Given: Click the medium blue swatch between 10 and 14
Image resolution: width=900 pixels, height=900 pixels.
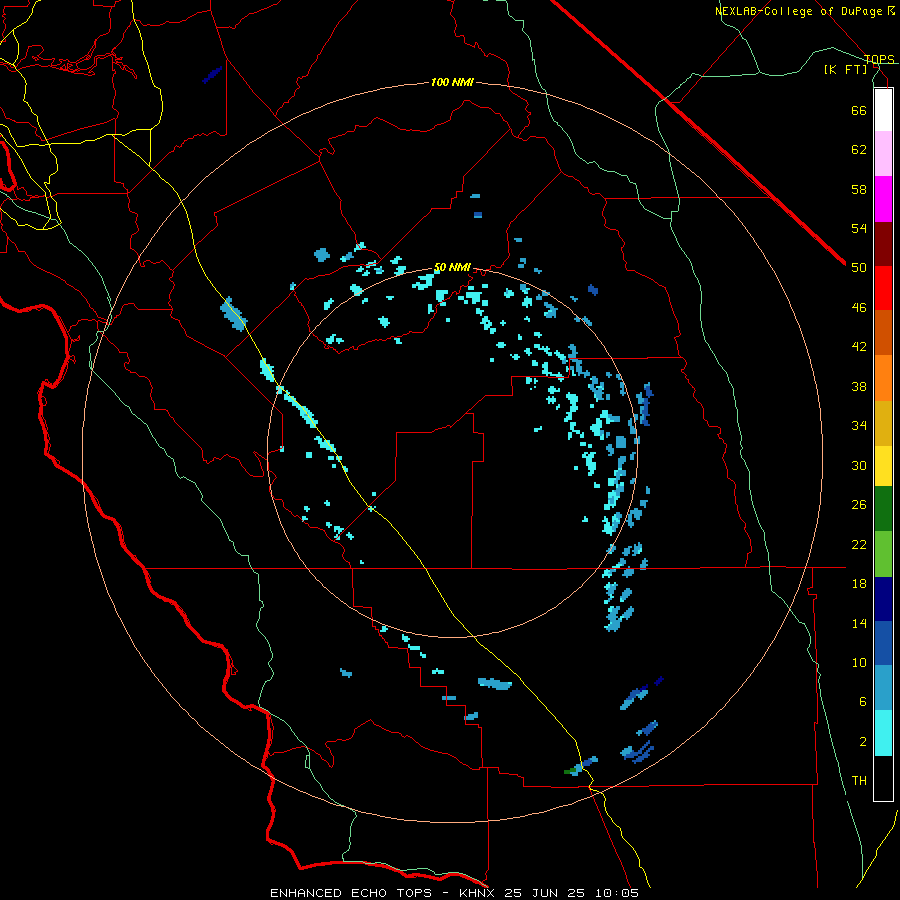Looking at the screenshot, I should pyautogui.click(x=883, y=643).
